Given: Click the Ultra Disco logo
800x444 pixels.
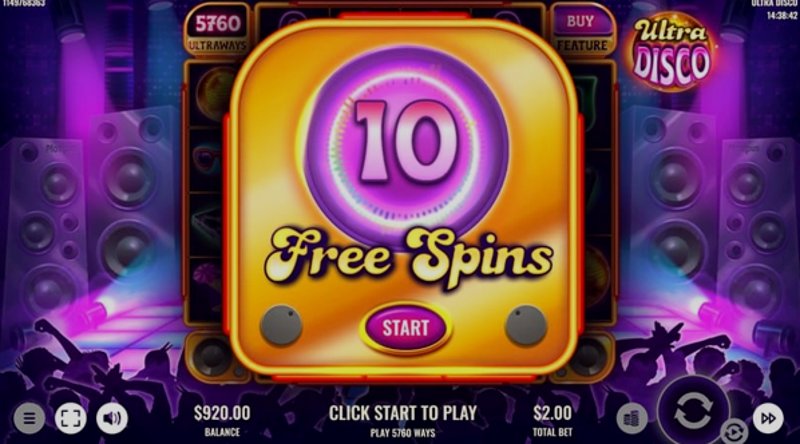Looking at the screenshot, I should pyautogui.click(x=671, y=52).
